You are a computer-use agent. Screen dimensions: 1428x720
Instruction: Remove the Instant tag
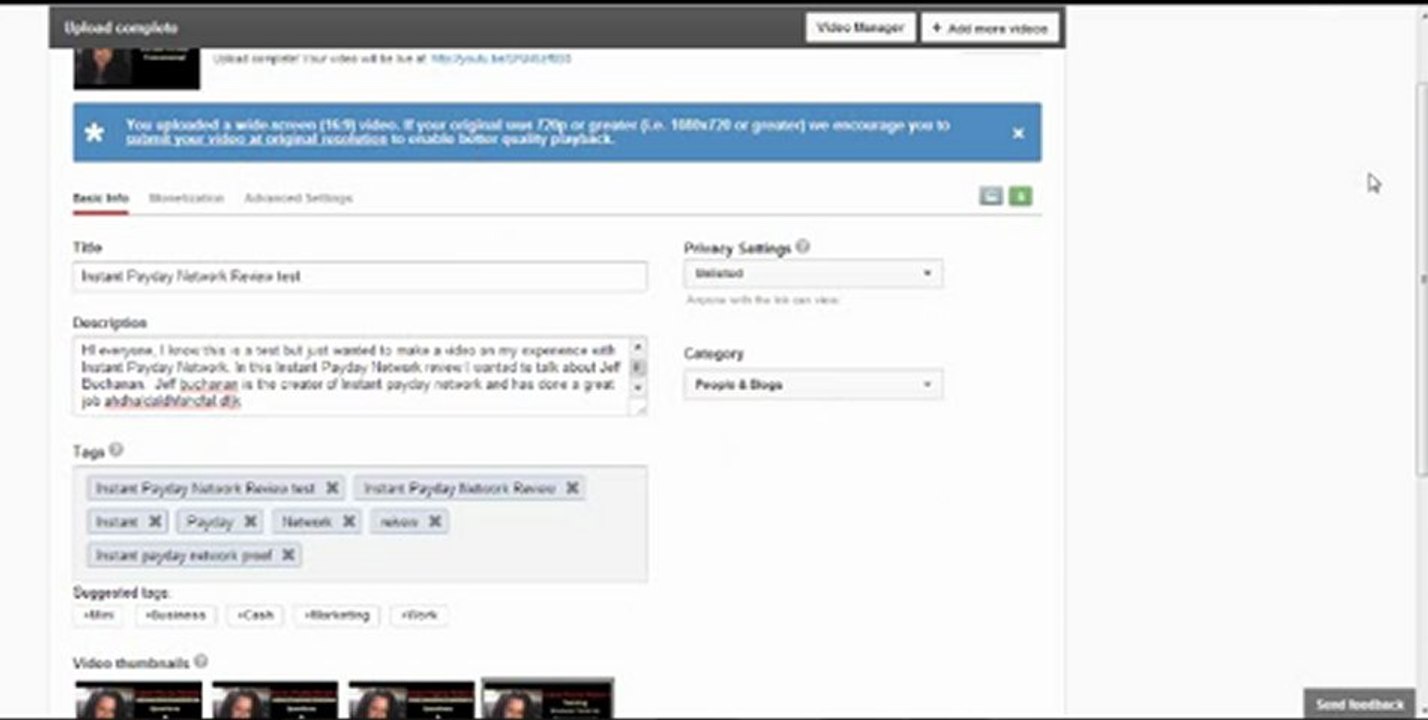pos(155,521)
